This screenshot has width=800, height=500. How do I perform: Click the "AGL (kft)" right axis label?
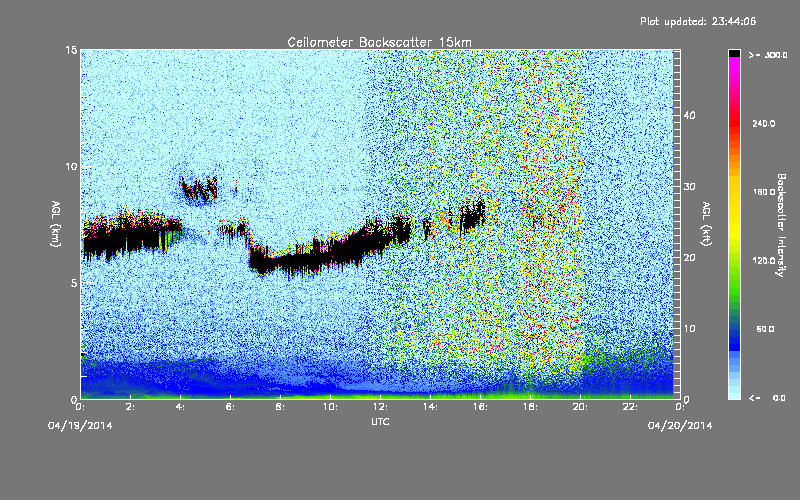pyautogui.click(x=706, y=224)
